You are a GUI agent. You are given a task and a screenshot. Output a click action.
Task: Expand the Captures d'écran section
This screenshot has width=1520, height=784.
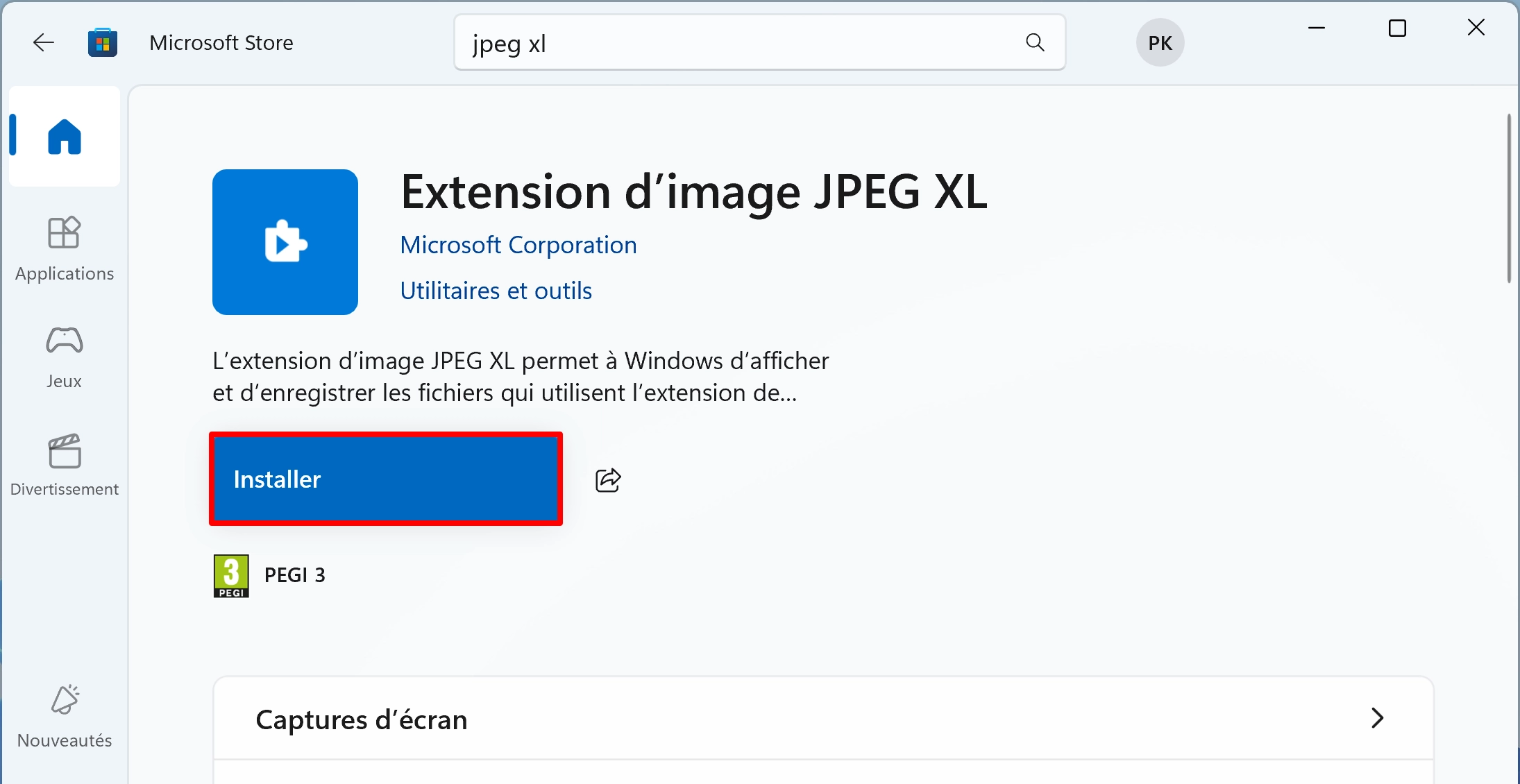(x=1377, y=718)
